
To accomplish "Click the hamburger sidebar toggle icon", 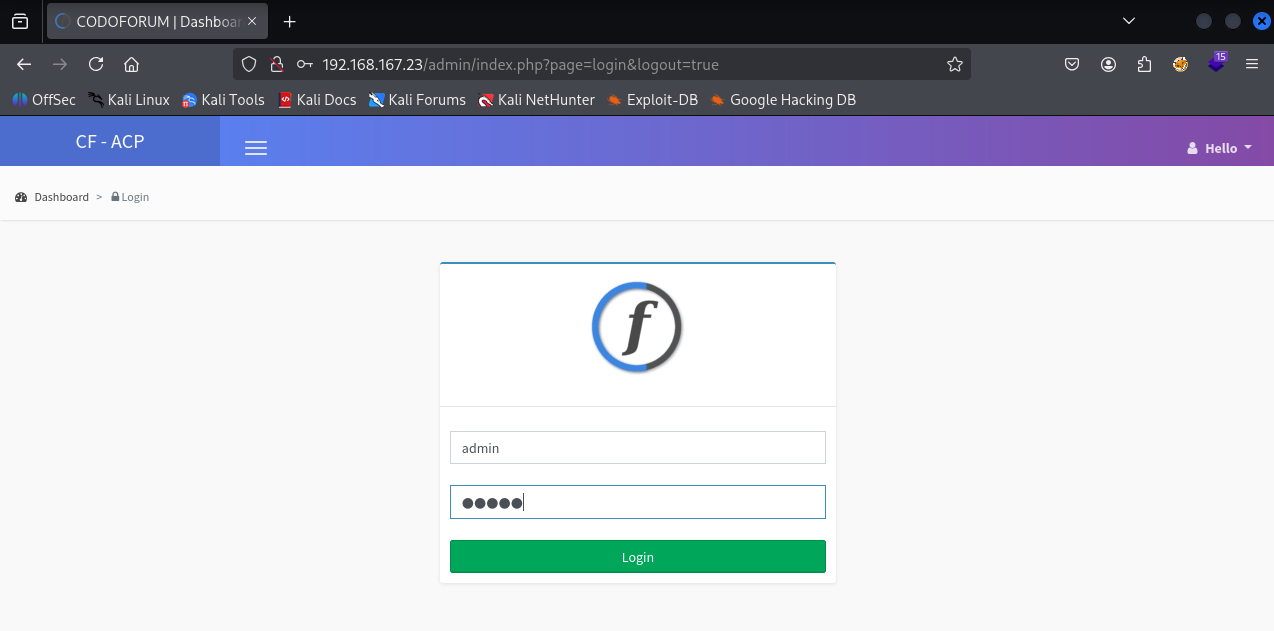I will (256, 148).
